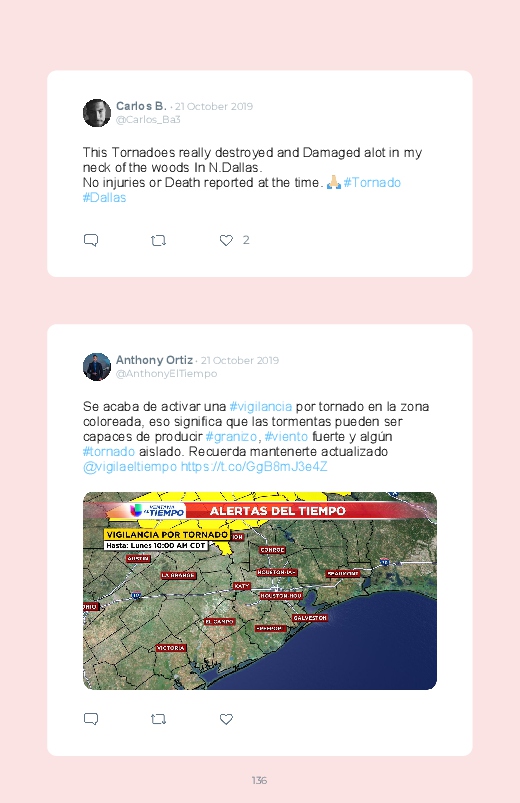Open the #tornado hashtag in Spanish tweet

tap(109, 452)
